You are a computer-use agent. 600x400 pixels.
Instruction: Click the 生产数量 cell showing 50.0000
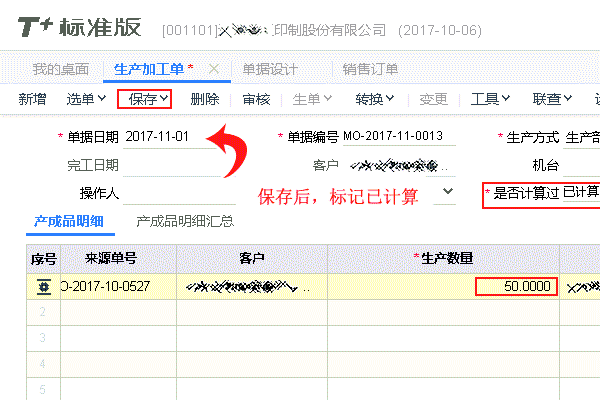(515, 287)
